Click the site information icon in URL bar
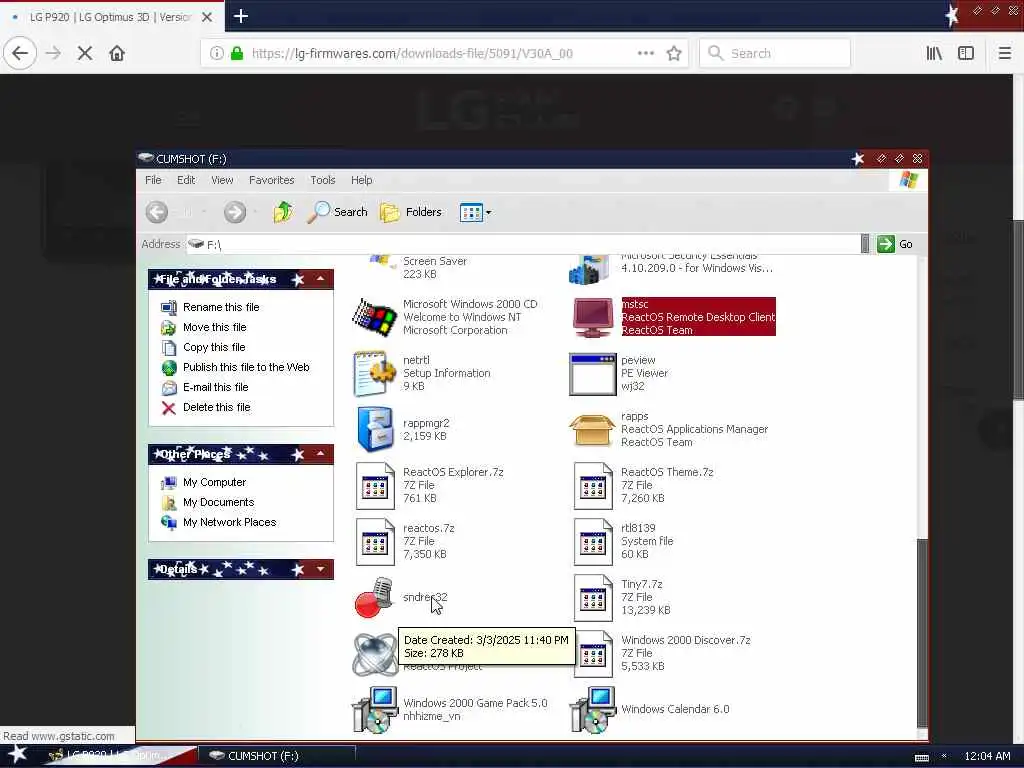Viewport: 1024px width, 768px height. 216,54
